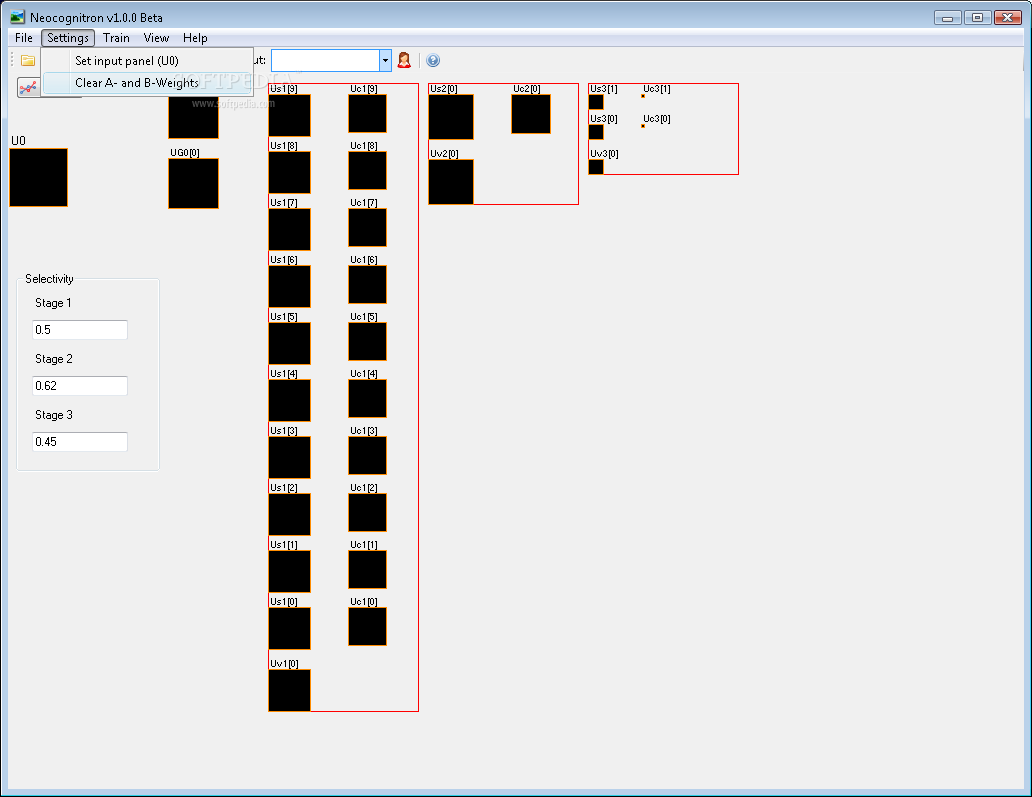Select the Us1[2] plane
Viewport: 1032px width, 797px height.
(x=290, y=514)
